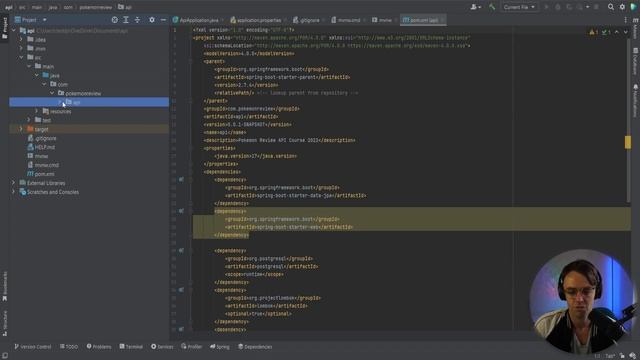Select mvnw.cmd in project tree
The width and height of the screenshot is (640, 360).
pos(43,165)
